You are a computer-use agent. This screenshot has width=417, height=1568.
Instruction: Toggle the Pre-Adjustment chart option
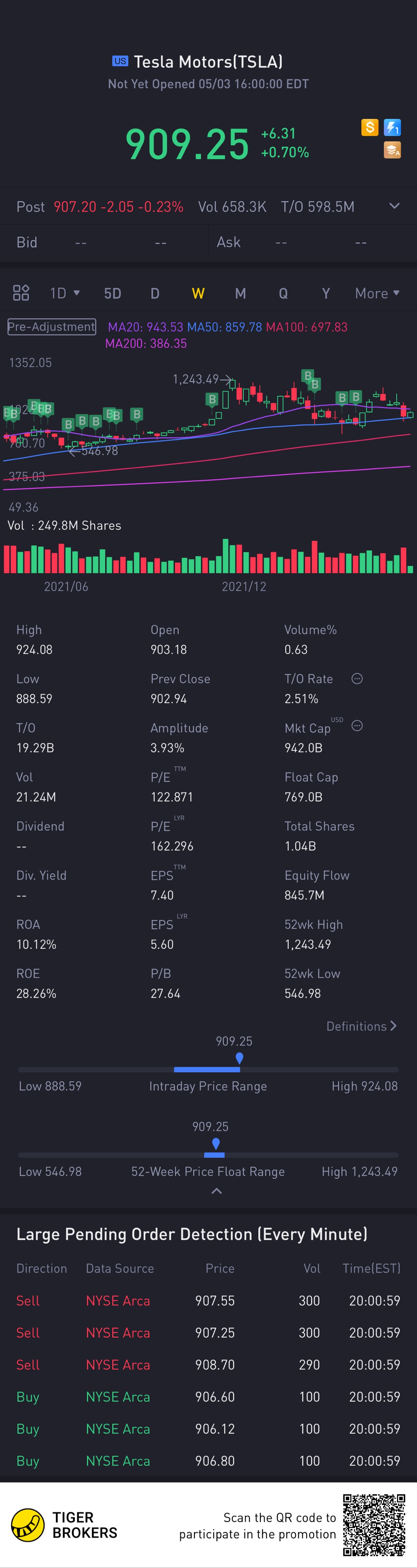click(52, 327)
